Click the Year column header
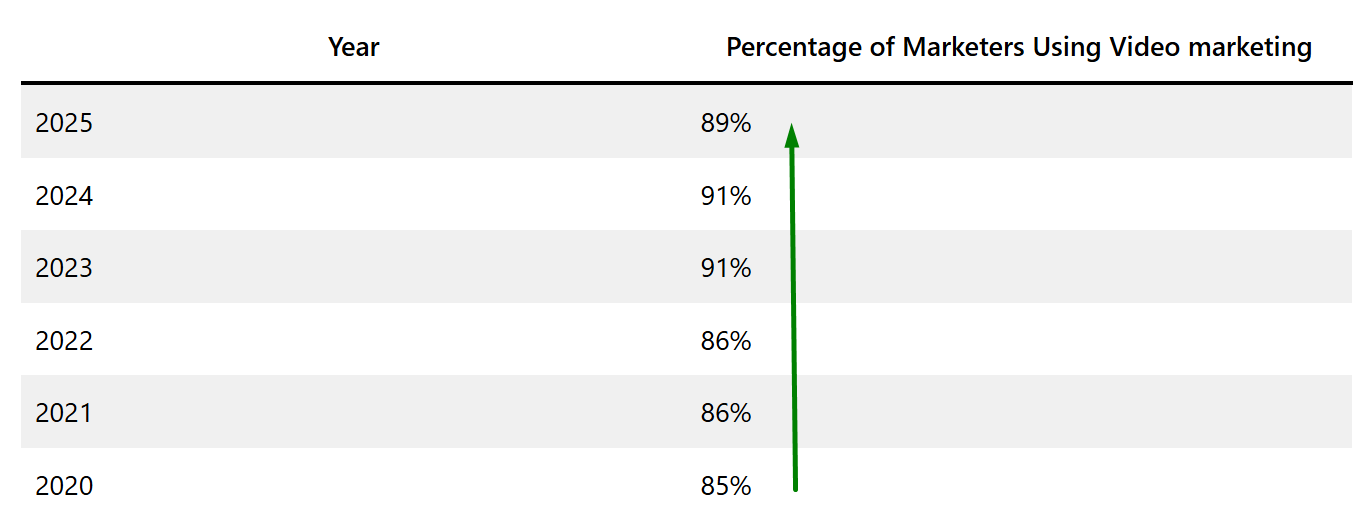This screenshot has height=514, width=1367. coord(354,47)
